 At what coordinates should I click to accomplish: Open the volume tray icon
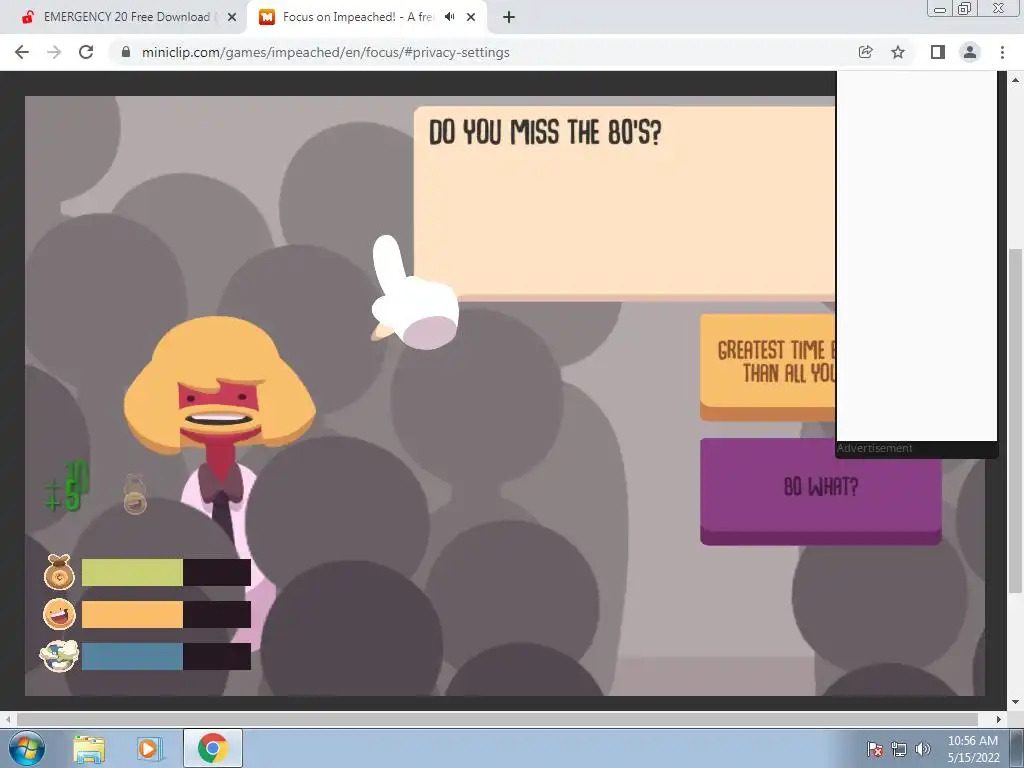922,749
